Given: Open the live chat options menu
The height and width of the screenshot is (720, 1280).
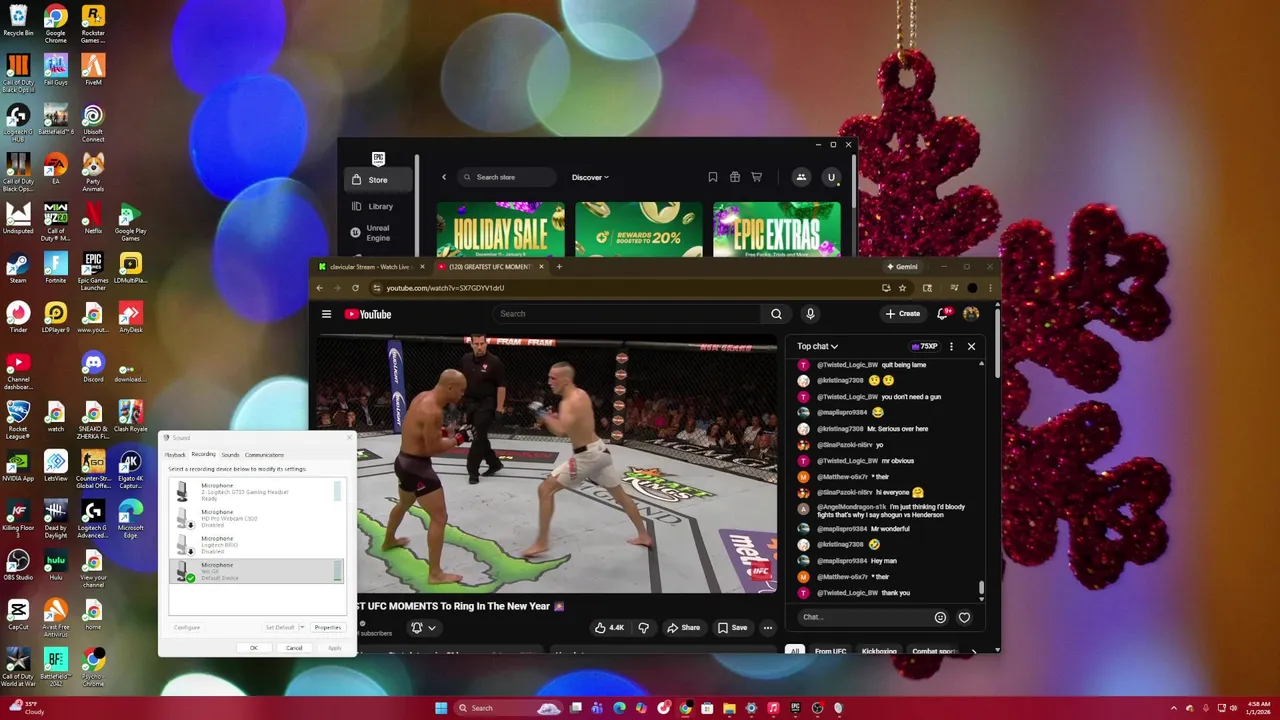Looking at the screenshot, I should tap(951, 346).
